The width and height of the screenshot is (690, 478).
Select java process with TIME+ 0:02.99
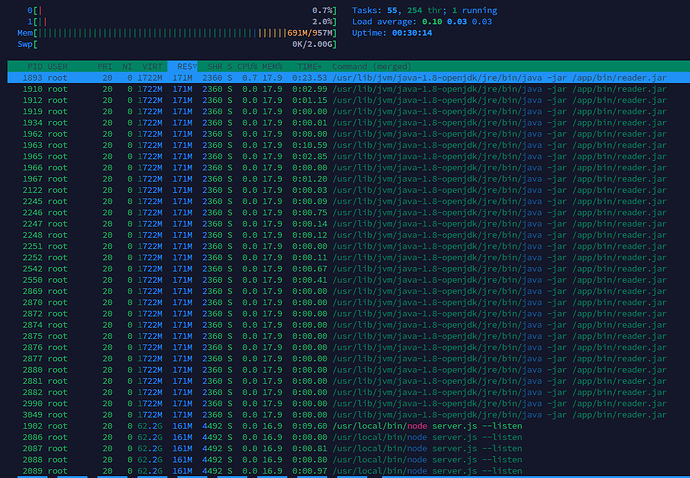[x=349, y=89]
